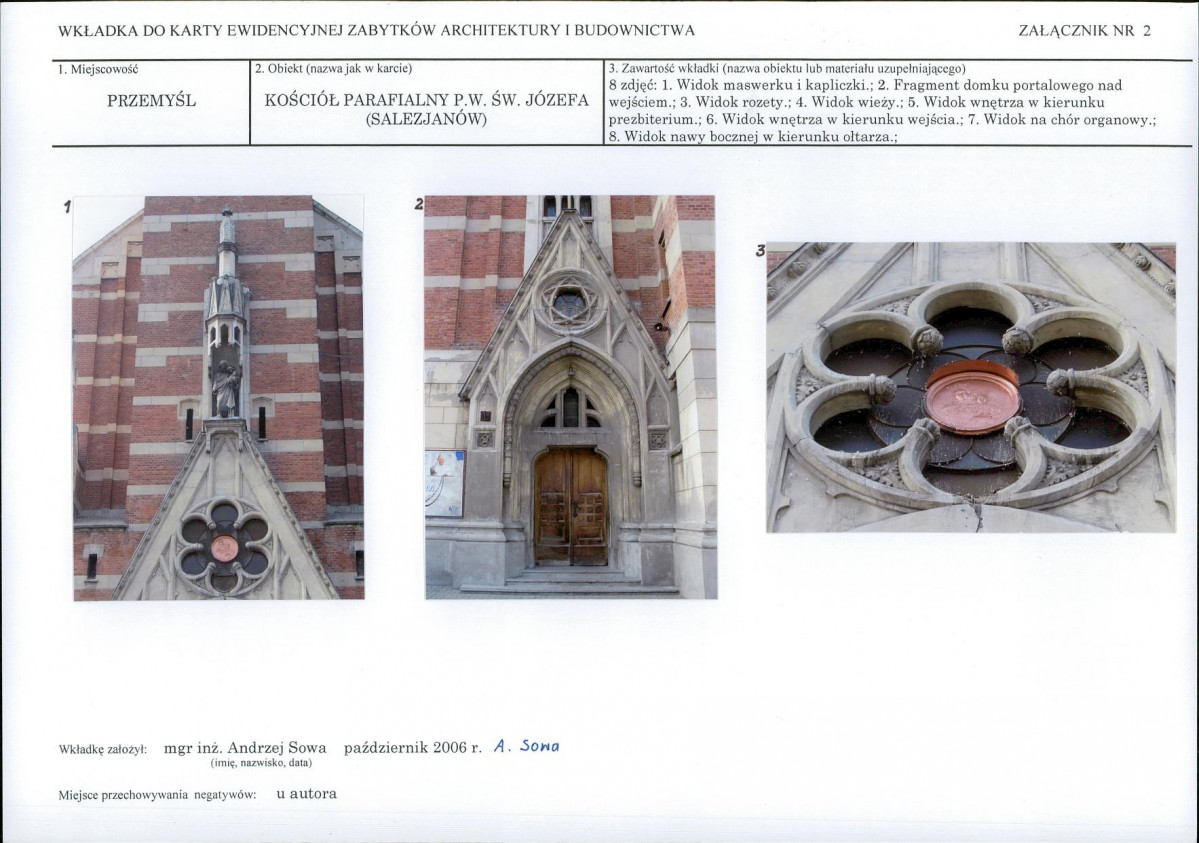Click photo 2 of the portal entrance
Image resolution: width=1199 pixels, height=843 pixels.
(570, 397)
